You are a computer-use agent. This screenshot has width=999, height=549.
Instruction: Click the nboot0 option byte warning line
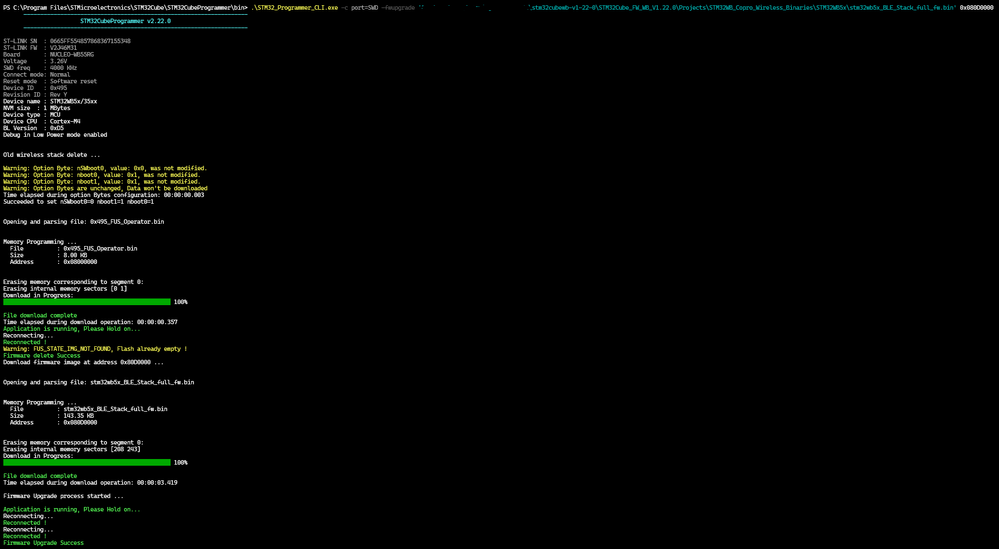102,175
